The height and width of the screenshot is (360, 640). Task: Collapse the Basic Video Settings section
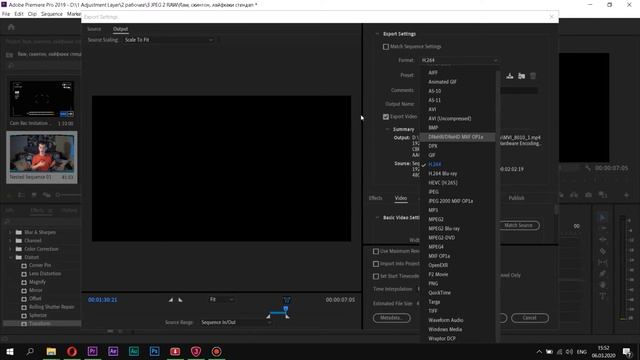377,218
